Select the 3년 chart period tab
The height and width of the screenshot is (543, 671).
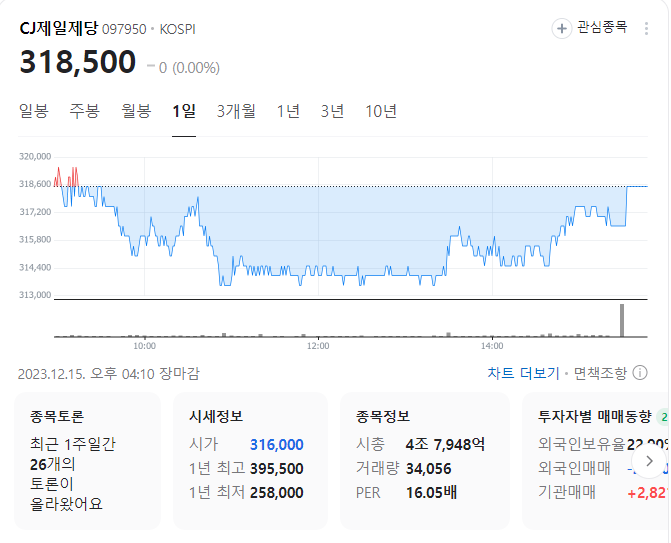[x=333, y=111]
